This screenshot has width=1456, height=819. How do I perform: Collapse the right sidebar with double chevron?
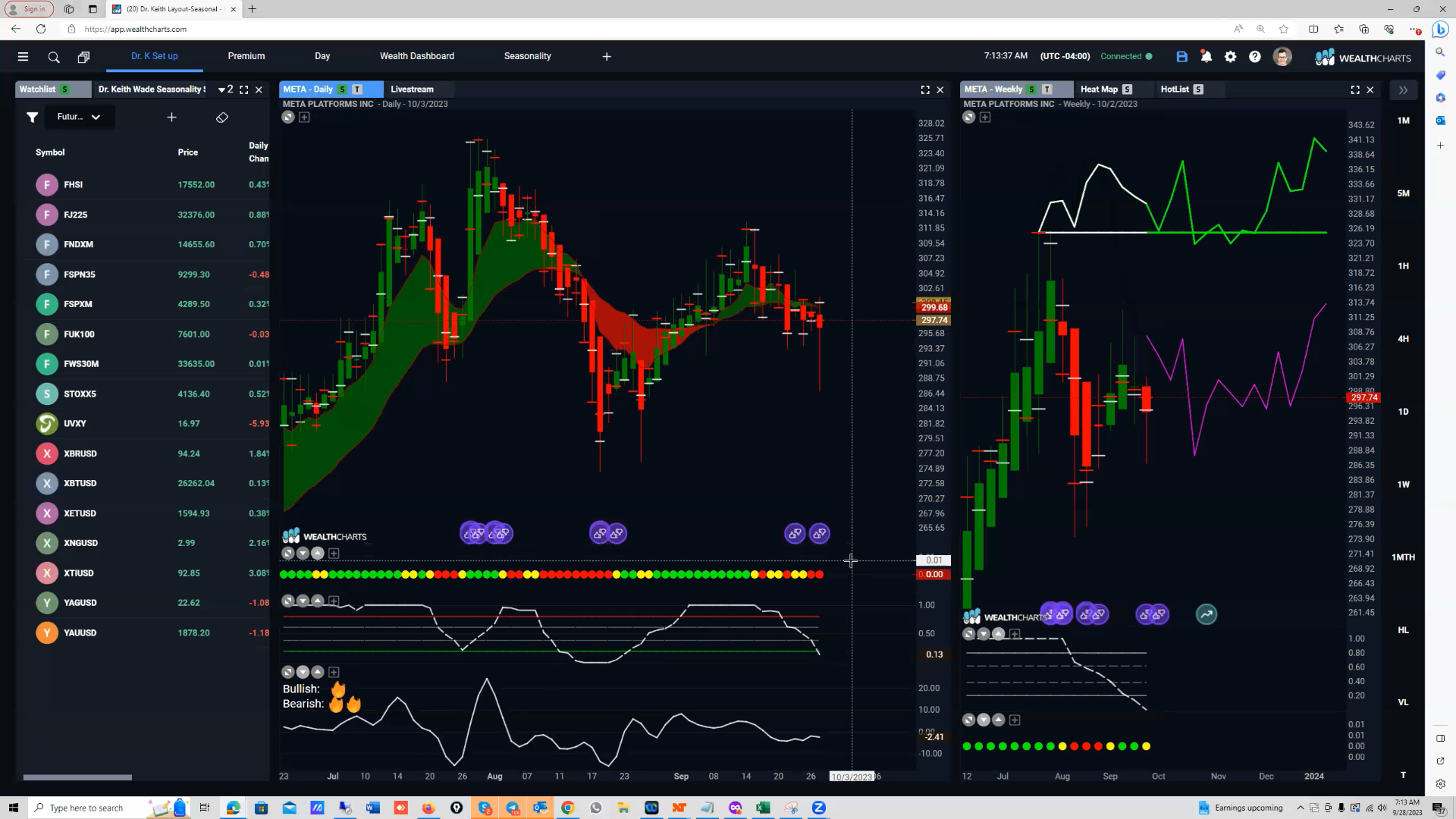pyautogui.click(x=1403, y=89)
